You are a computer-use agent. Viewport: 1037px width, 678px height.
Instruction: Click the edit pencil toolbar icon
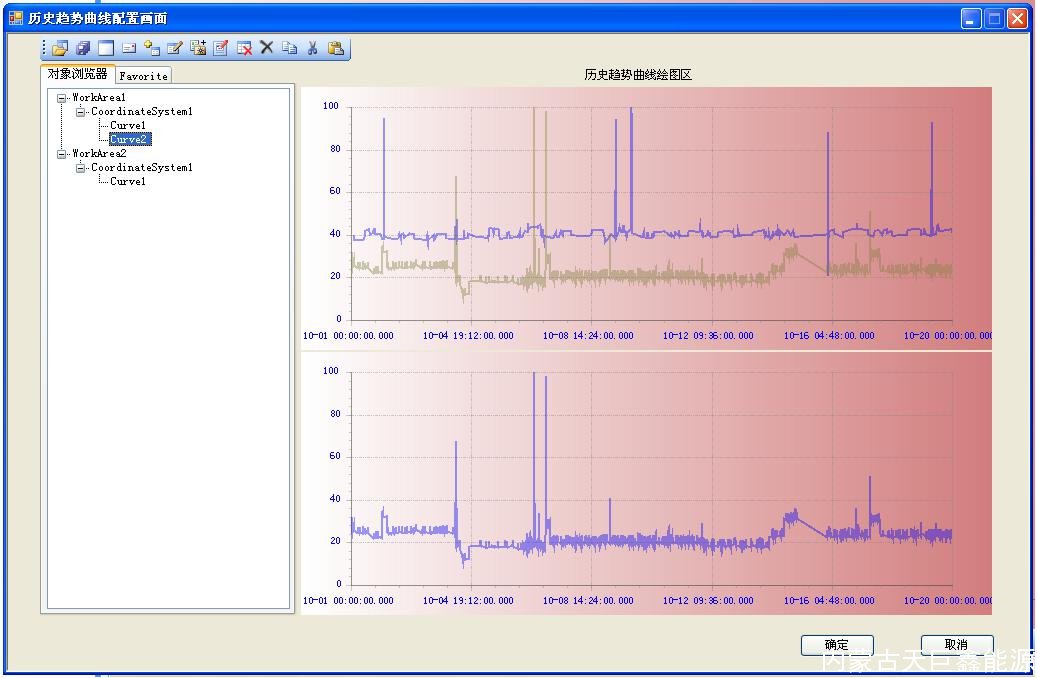click(175, 48)
